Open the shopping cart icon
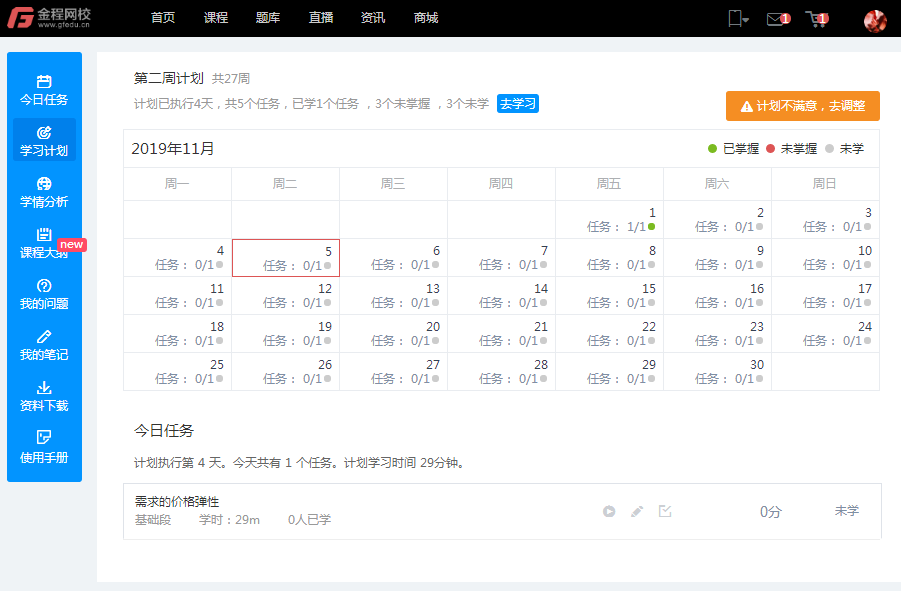901x591 pixels. point(816,18)
